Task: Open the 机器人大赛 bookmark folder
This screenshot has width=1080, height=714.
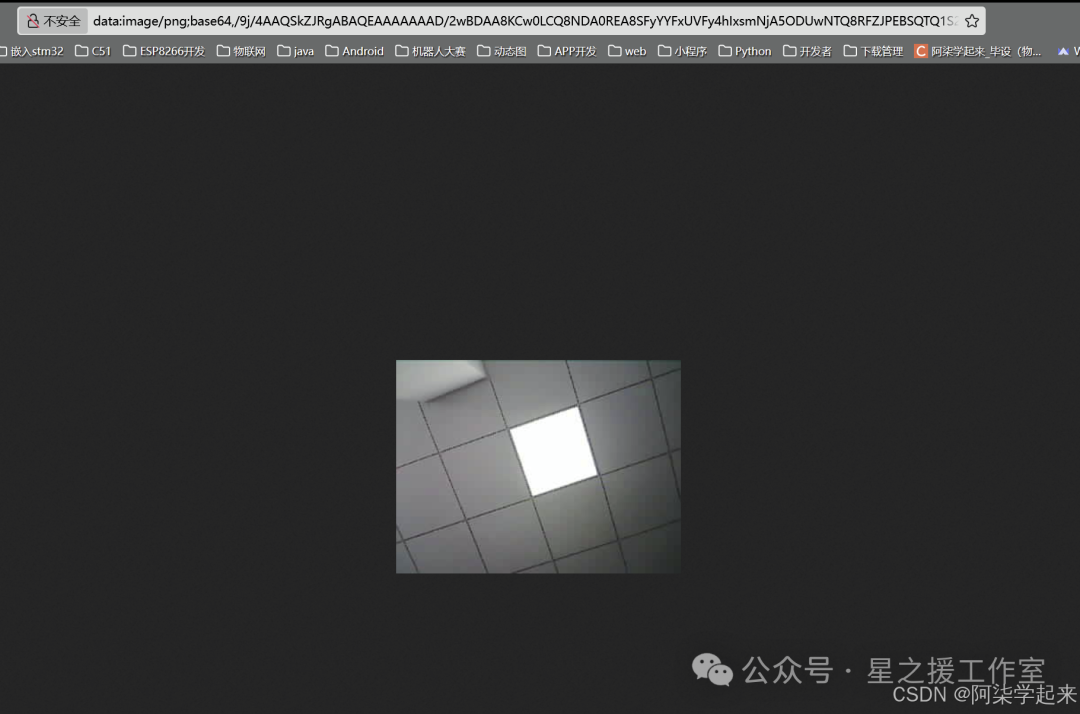Action: 430,51
